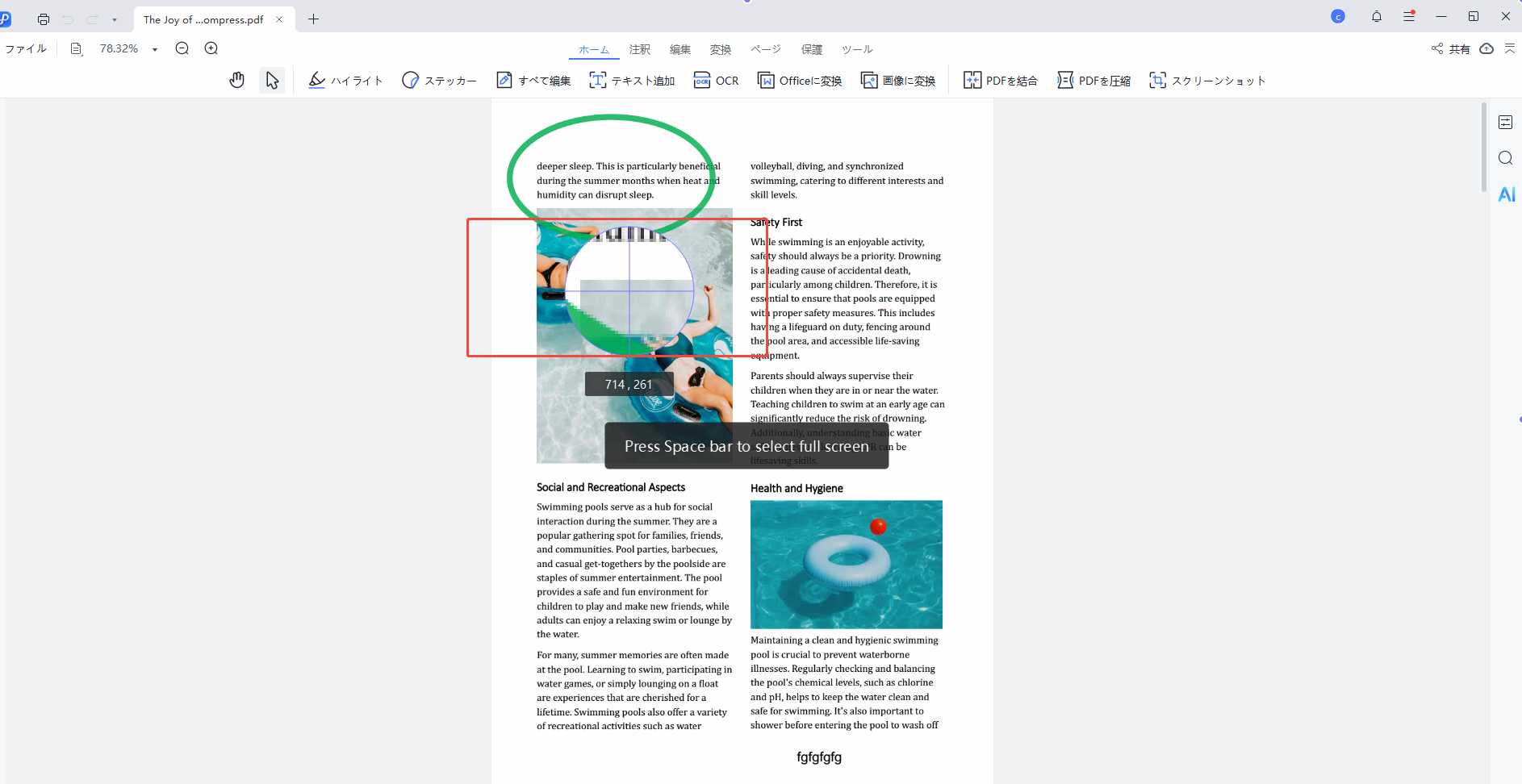1522x784 pixels.
Task: Choose the ステッカー sticker tool
Action: (440, 80)
